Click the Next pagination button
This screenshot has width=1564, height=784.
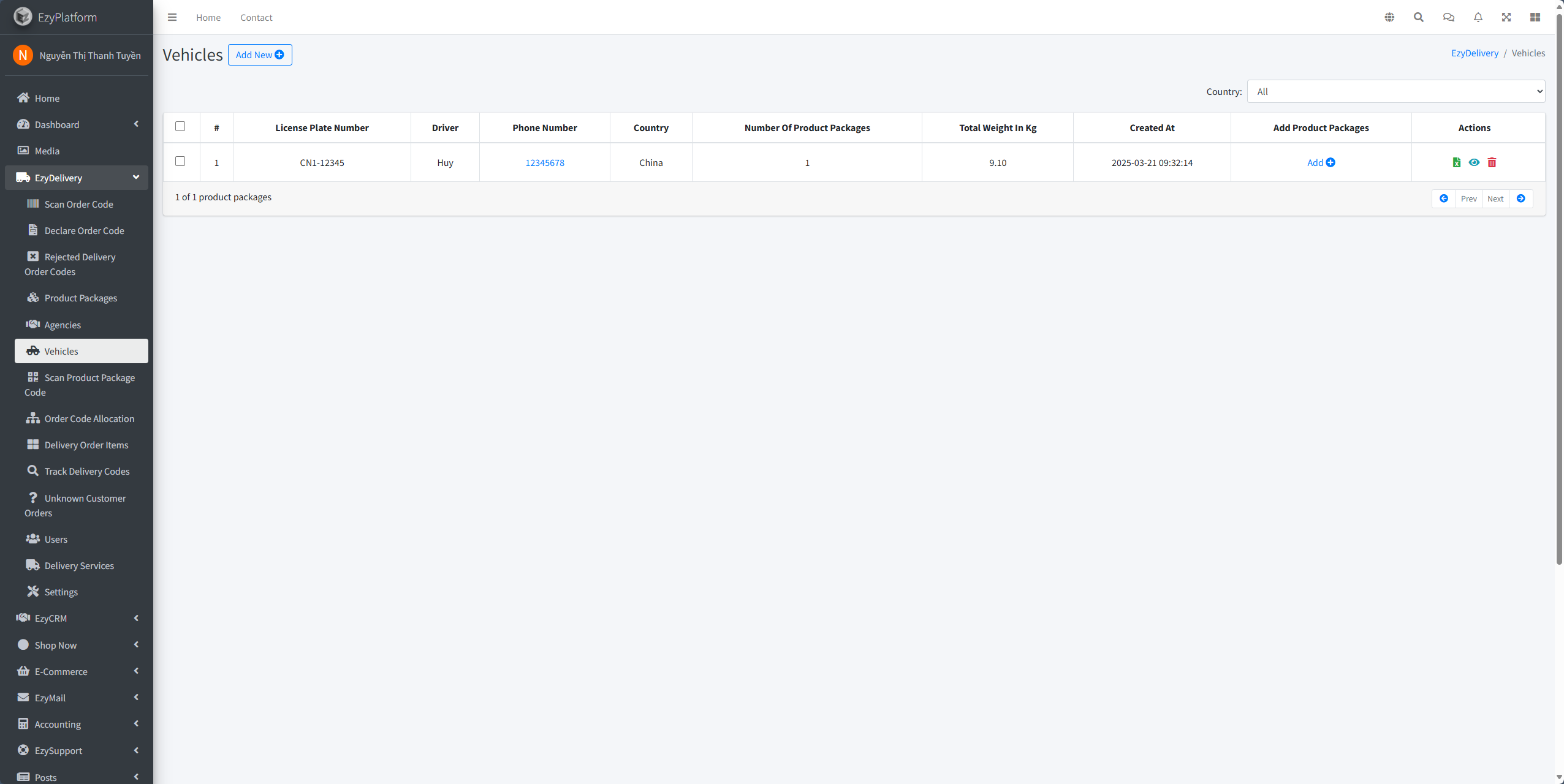1495,198
